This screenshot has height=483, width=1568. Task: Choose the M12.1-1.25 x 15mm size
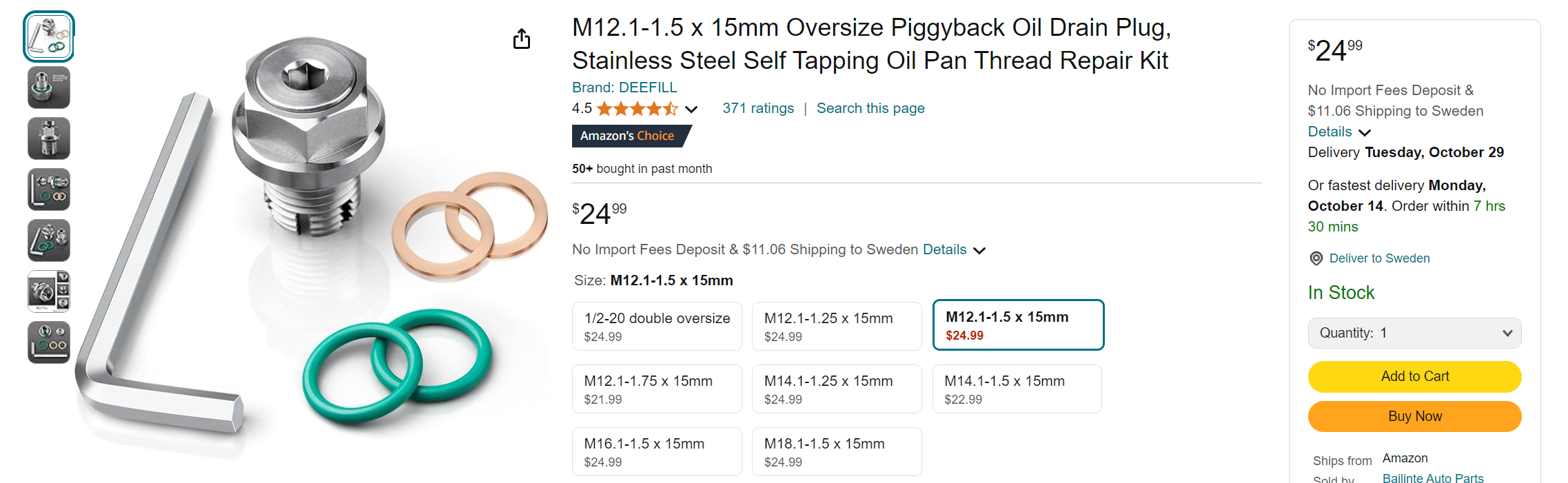(x=836, y=327)
